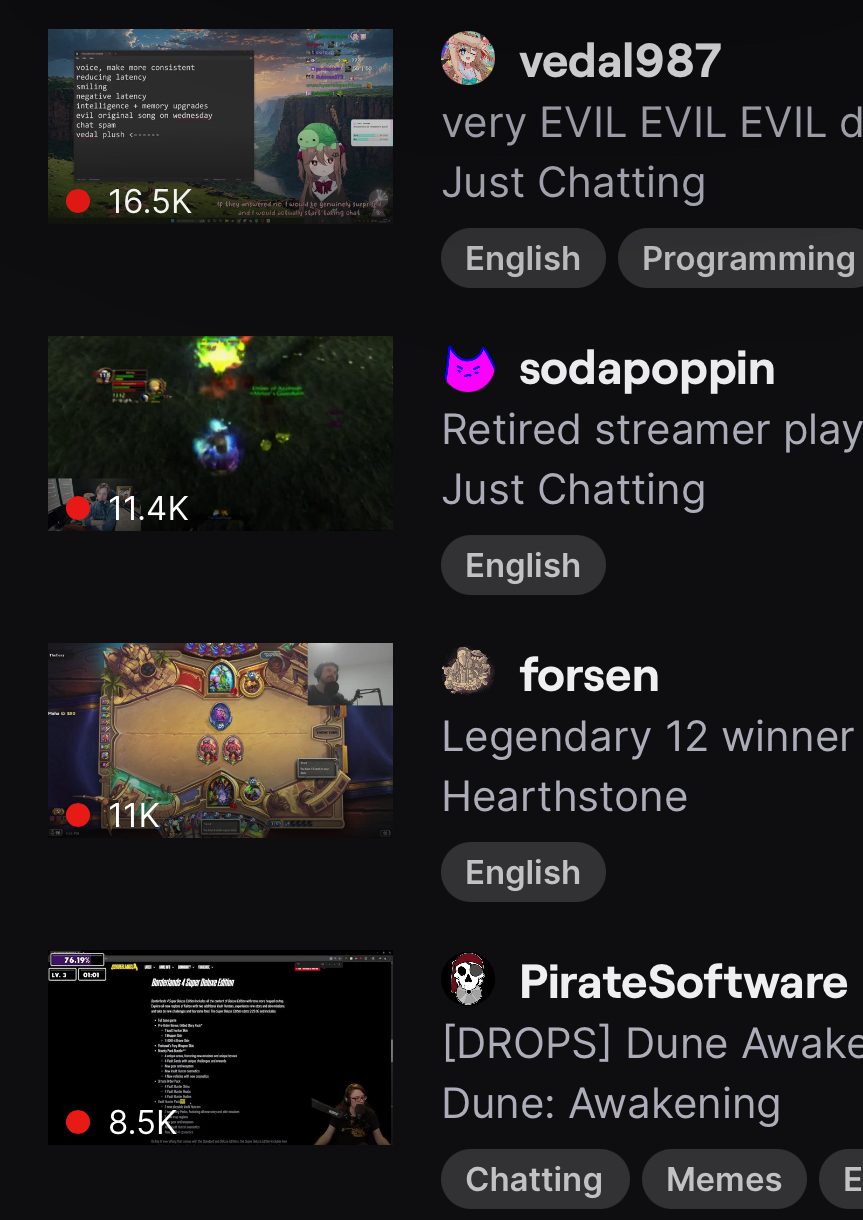863x1220 pixels.
Task: Click PirateSoftware's skull pirate avatar
Action: (468, 980)
